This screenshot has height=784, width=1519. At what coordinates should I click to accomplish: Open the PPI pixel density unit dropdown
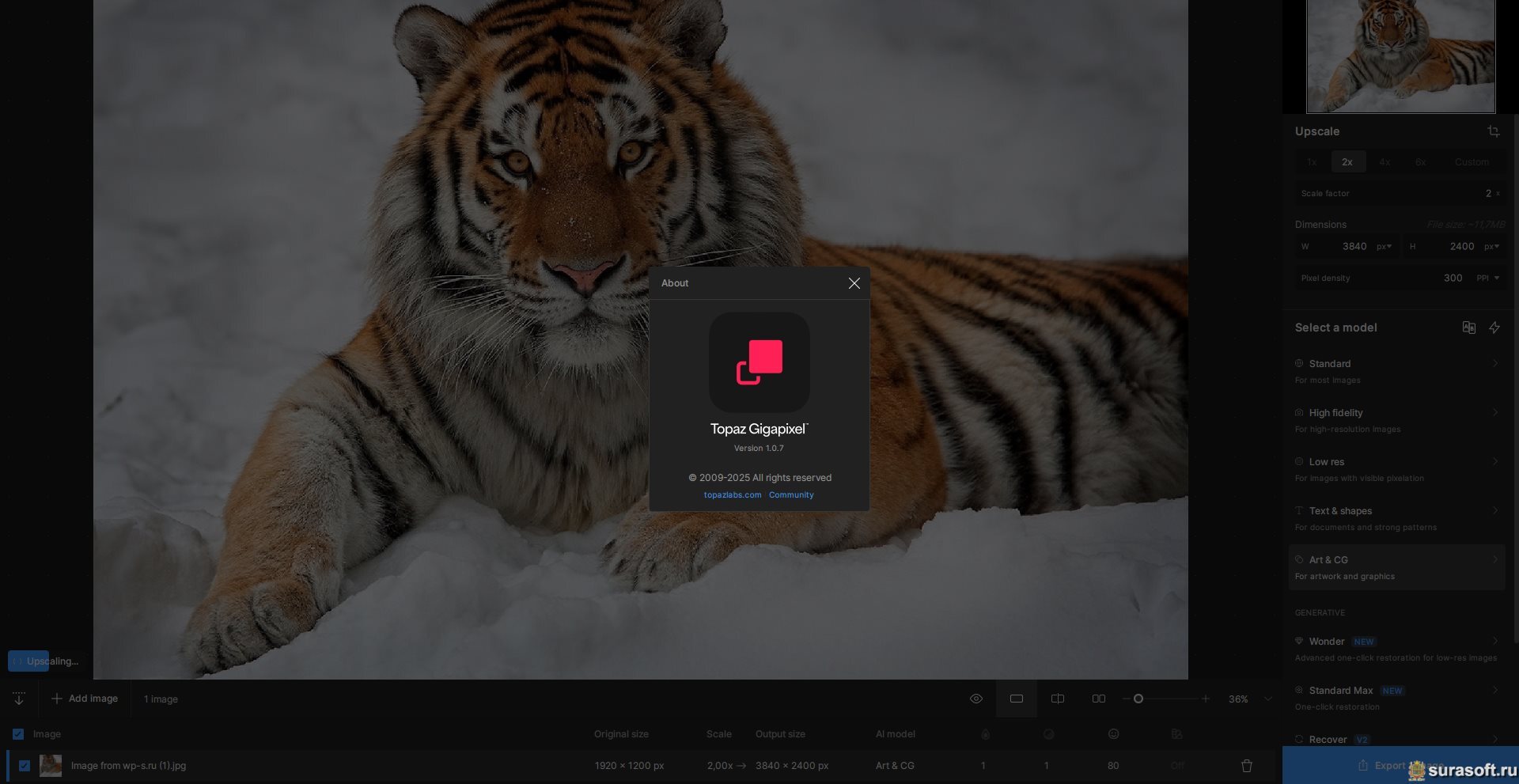pyautogui.click(x=1488, y=278)
